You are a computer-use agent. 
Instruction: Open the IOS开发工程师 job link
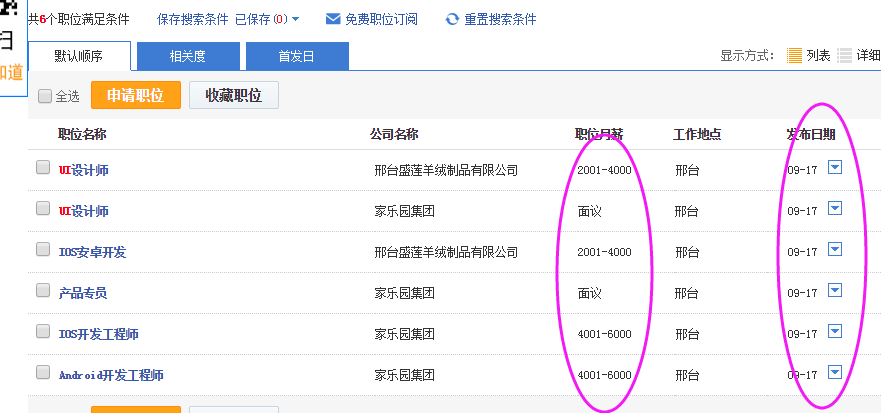pos(99,334)
